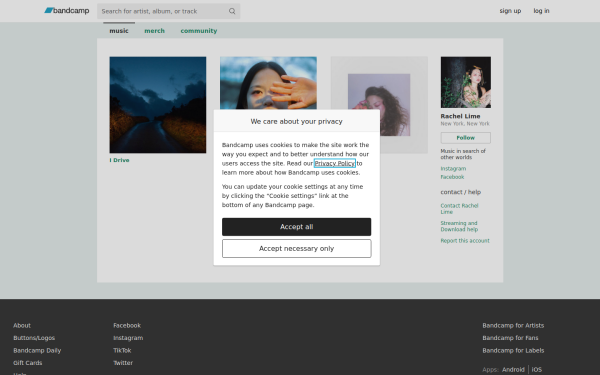This screenshot has height=375, width=600.
Task: Open the I Drive album cover
Action: pyautogui.click(x=158, y=105)
